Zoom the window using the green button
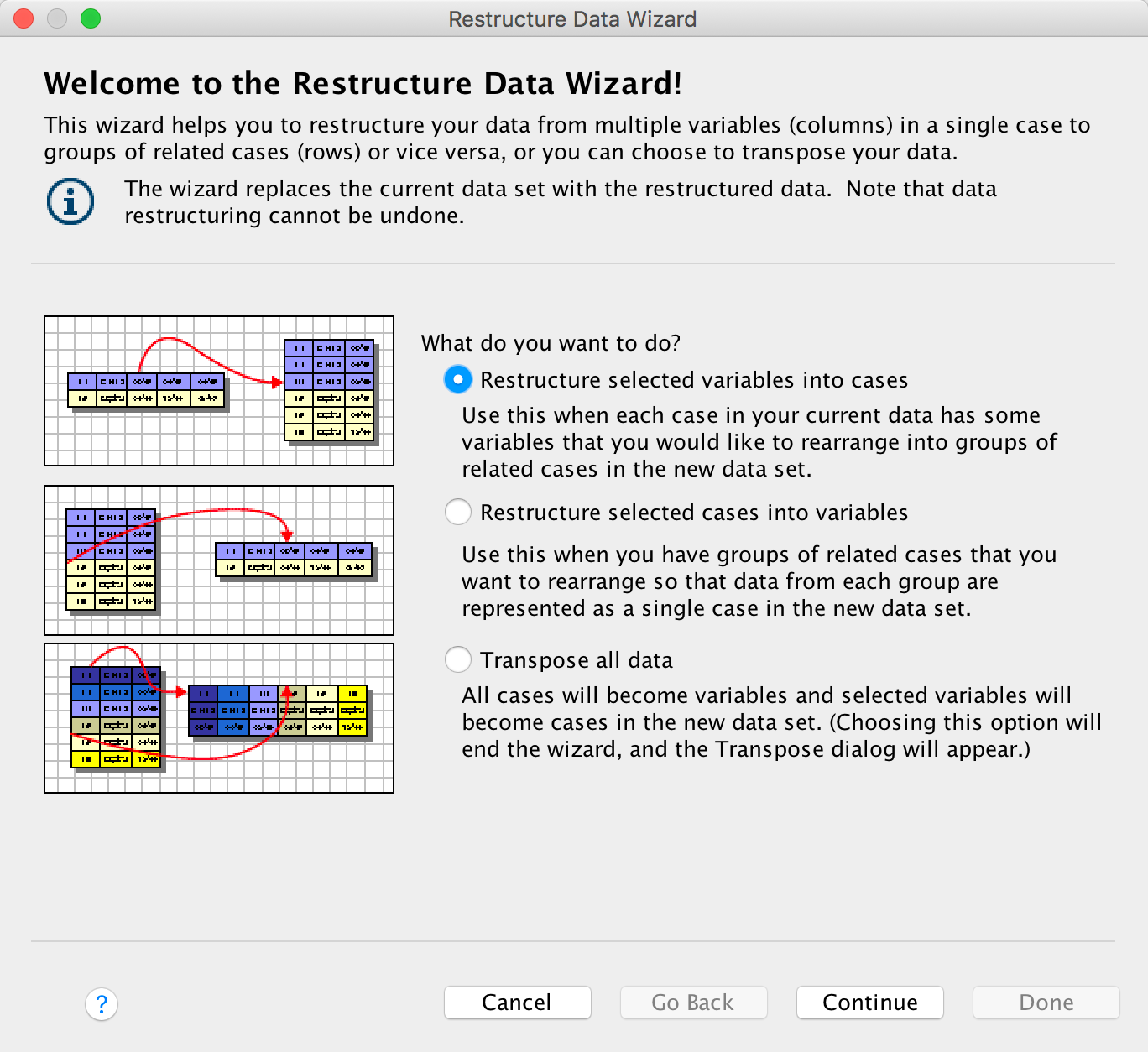 91,18
